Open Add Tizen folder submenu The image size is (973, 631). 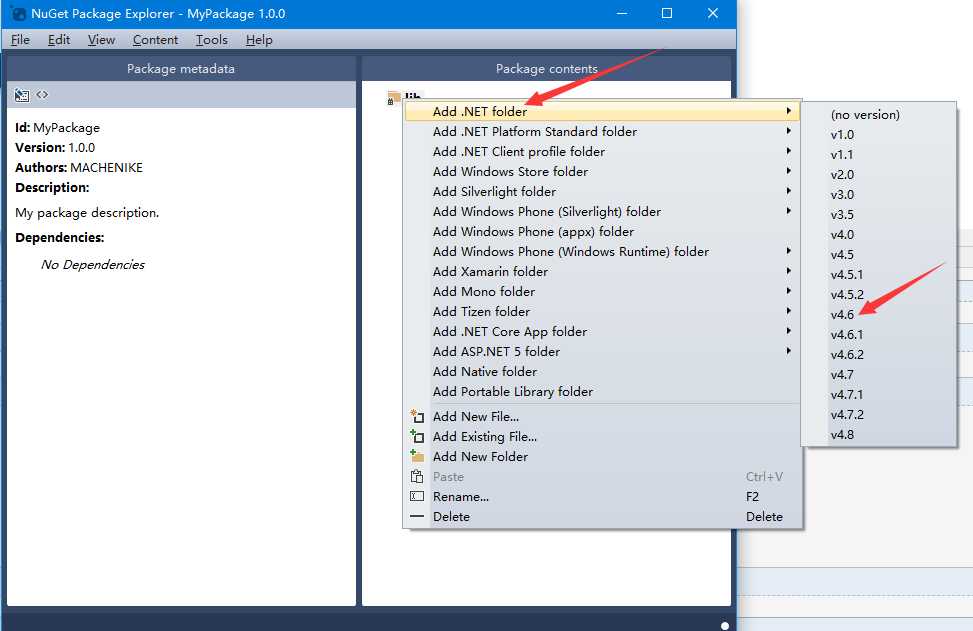[x=602, y=311]
